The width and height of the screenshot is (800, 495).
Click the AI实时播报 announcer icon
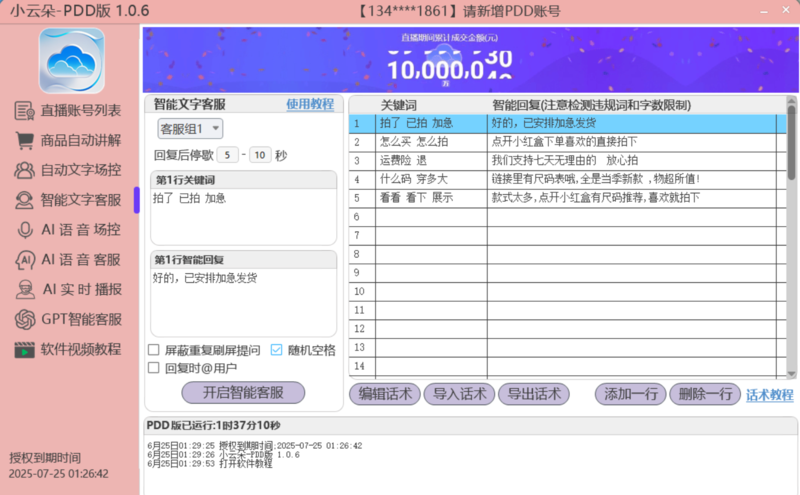(25, 289)
